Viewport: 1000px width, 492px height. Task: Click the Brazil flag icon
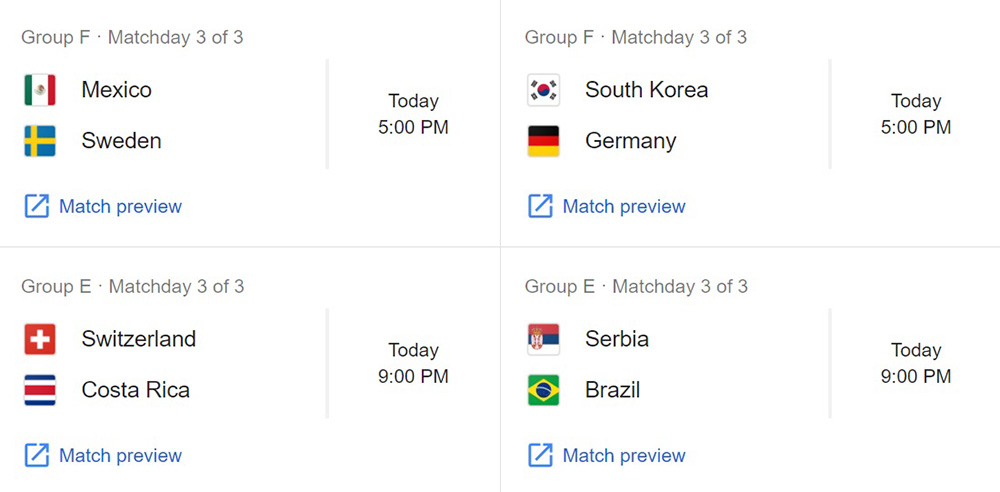(544, 390)
